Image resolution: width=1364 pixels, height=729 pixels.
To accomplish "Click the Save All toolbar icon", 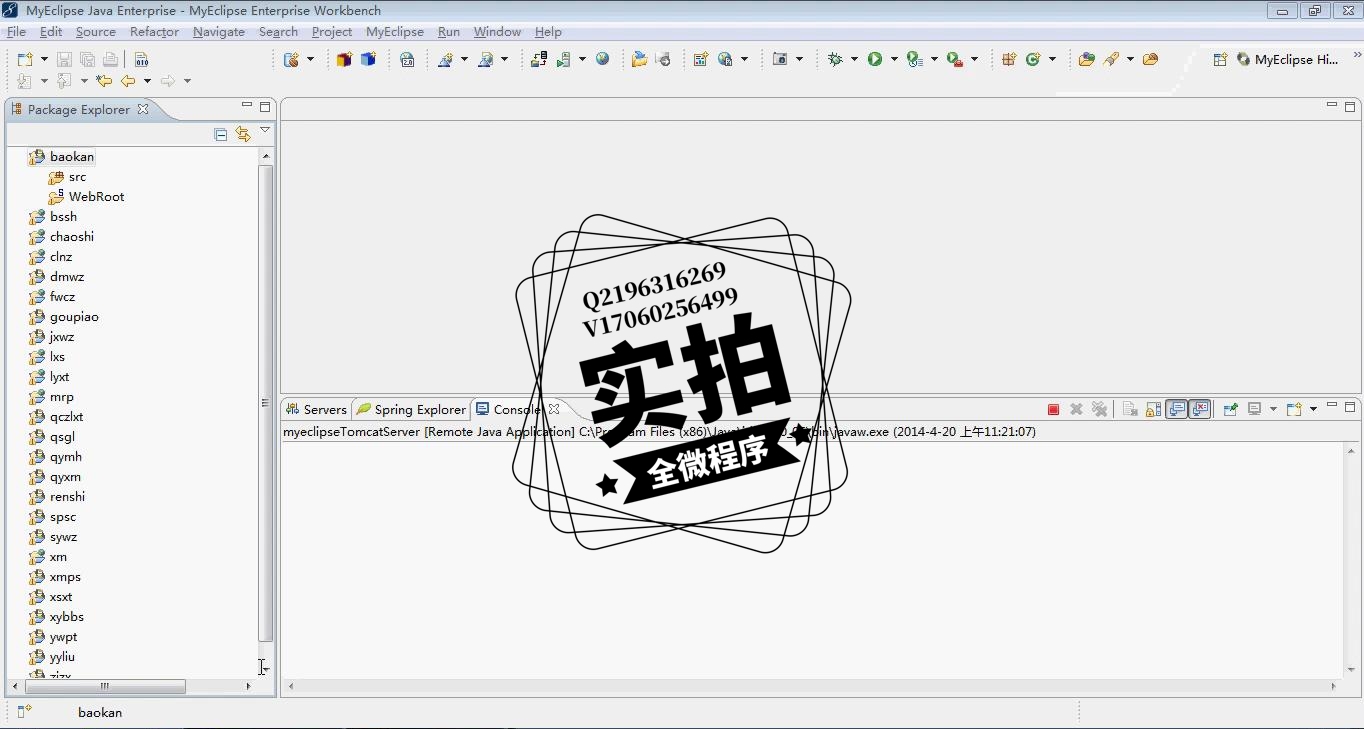I will pos(87,60).
